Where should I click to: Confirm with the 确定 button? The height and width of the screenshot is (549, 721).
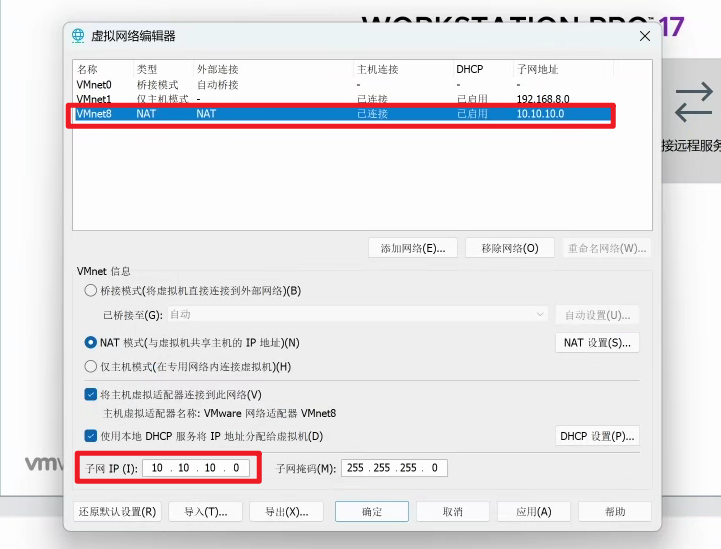pos(372,511)
